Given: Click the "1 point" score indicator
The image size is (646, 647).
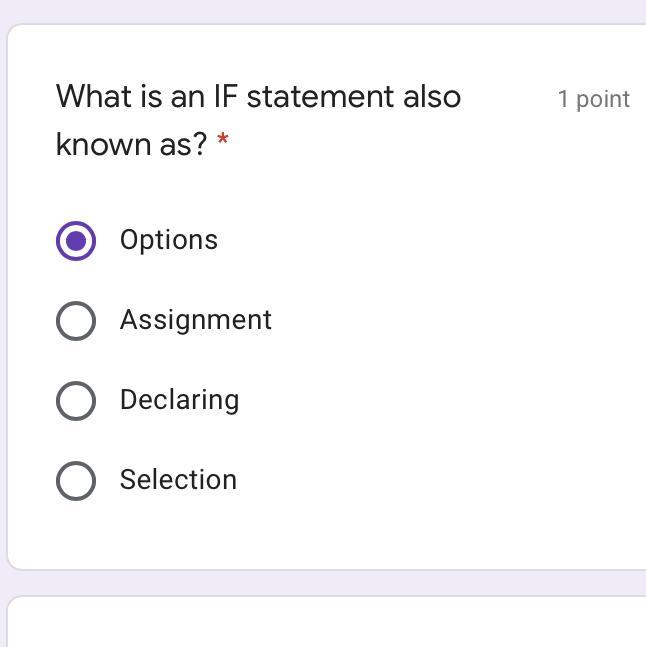Looking at the screenshot, I should pyautogui.click(x=593, y=99).
